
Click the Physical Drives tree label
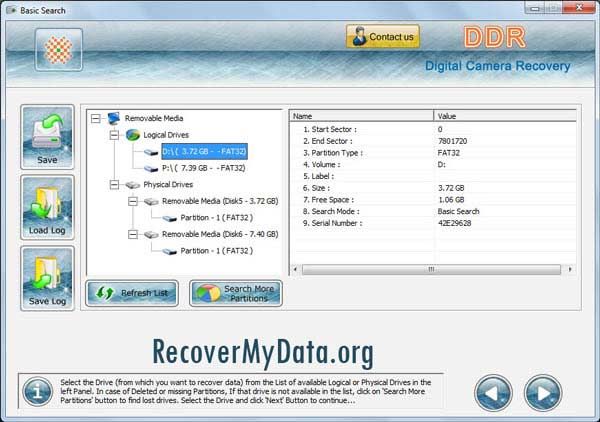click(168, 185)
